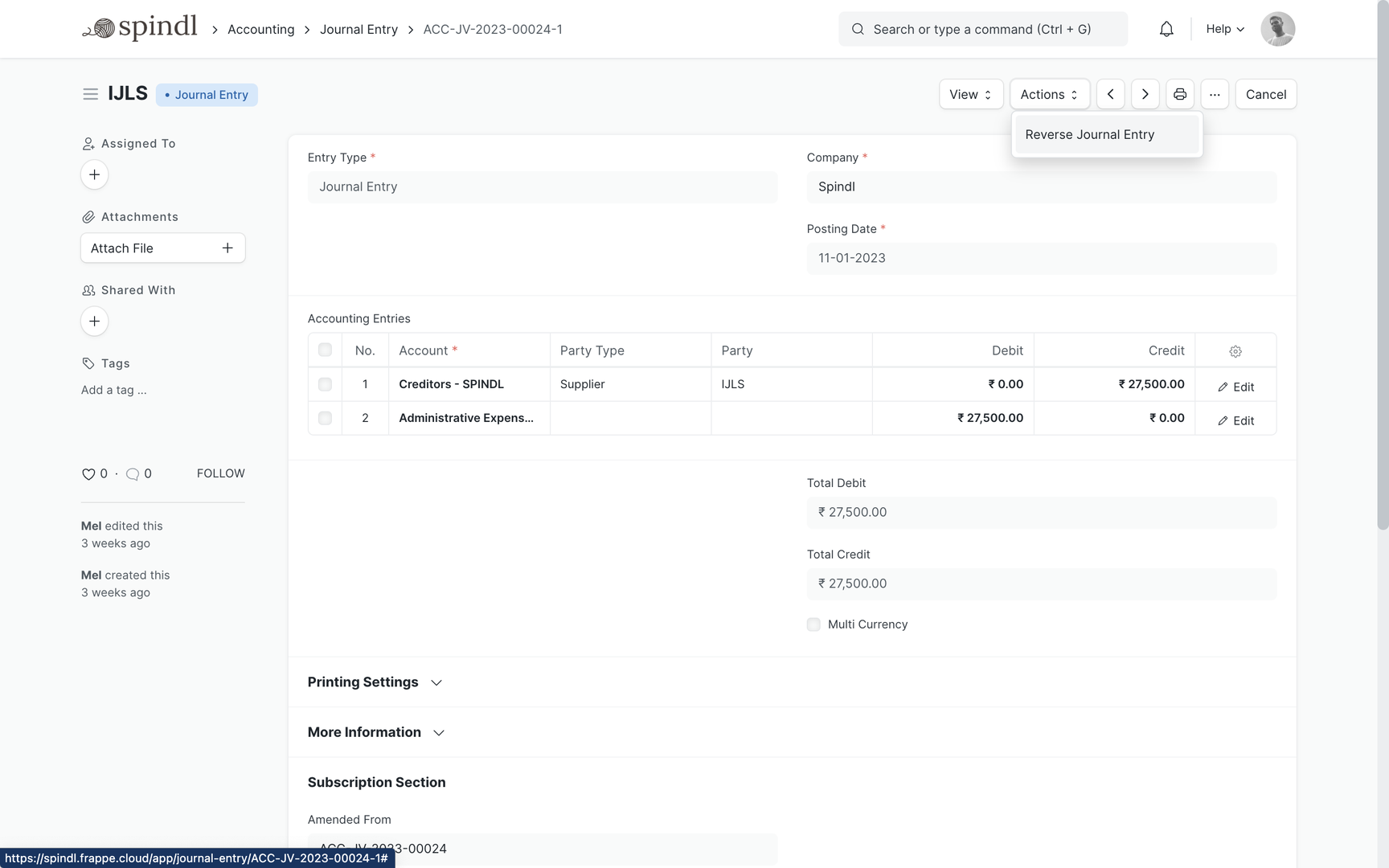Click the notification bell icon
This screenshot has width=1389, height=868.
(1166, 30)
